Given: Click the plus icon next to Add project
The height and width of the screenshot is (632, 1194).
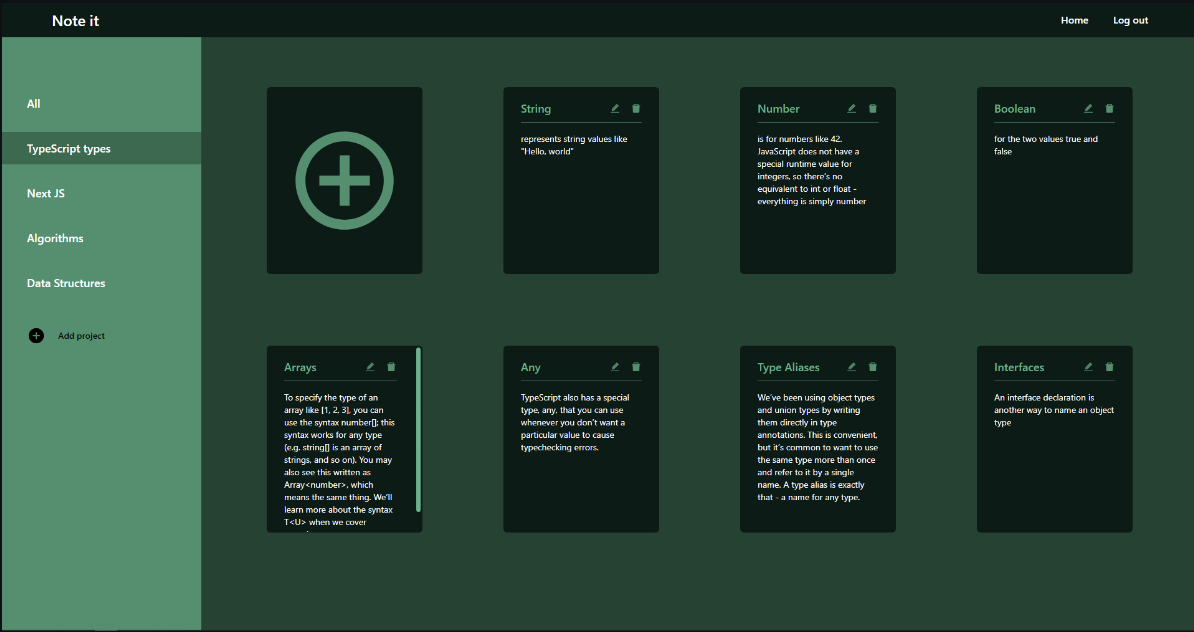Looking at the screenshot, I should pos(36,336).
